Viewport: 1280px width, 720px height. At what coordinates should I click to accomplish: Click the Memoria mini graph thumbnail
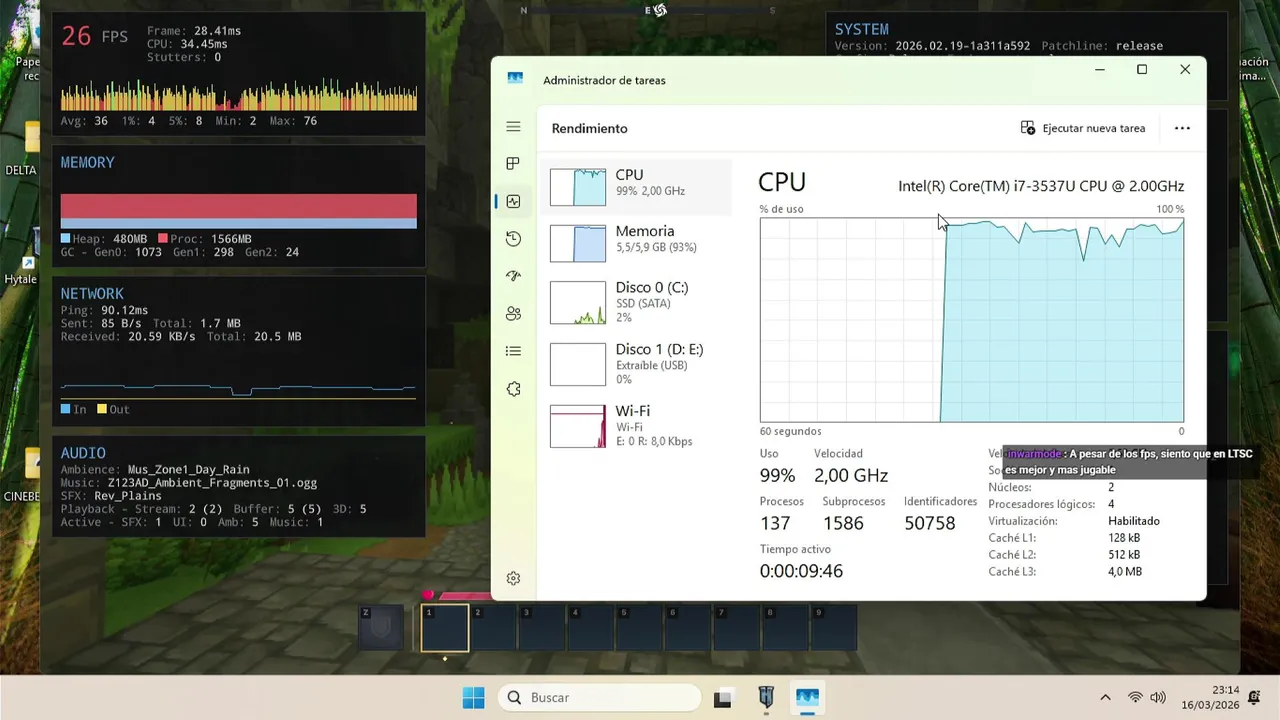pos(578,243)
